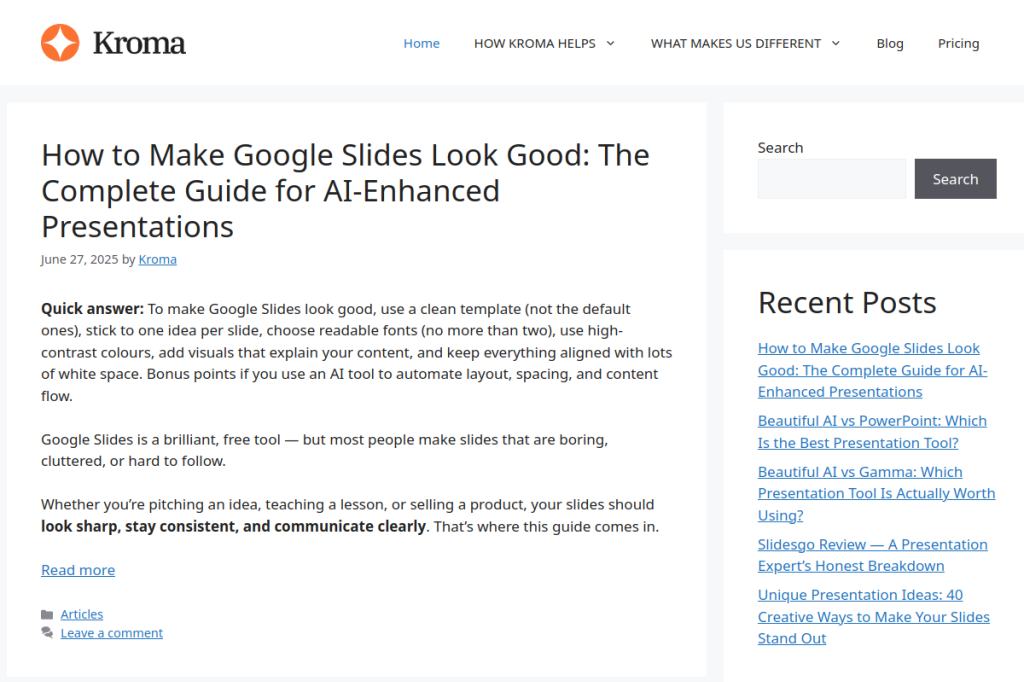The width and height of the screenshot is (1024, 682).
Task: Open Slidesgo Review recent post
Action: [x=872, y=555]
